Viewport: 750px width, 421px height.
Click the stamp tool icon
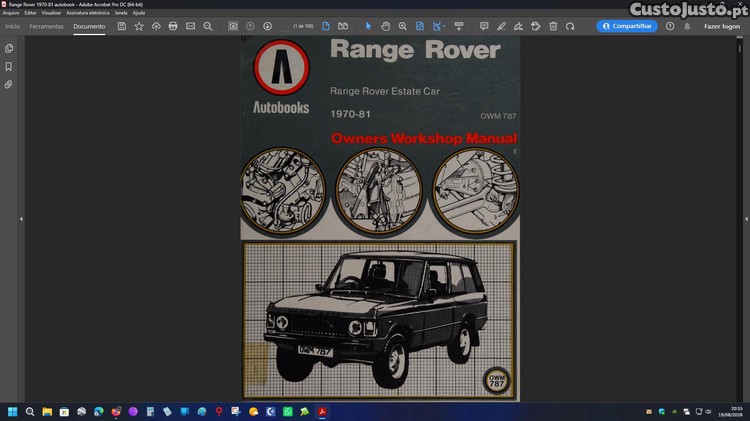pyautogui.click(x=536, y=26)
